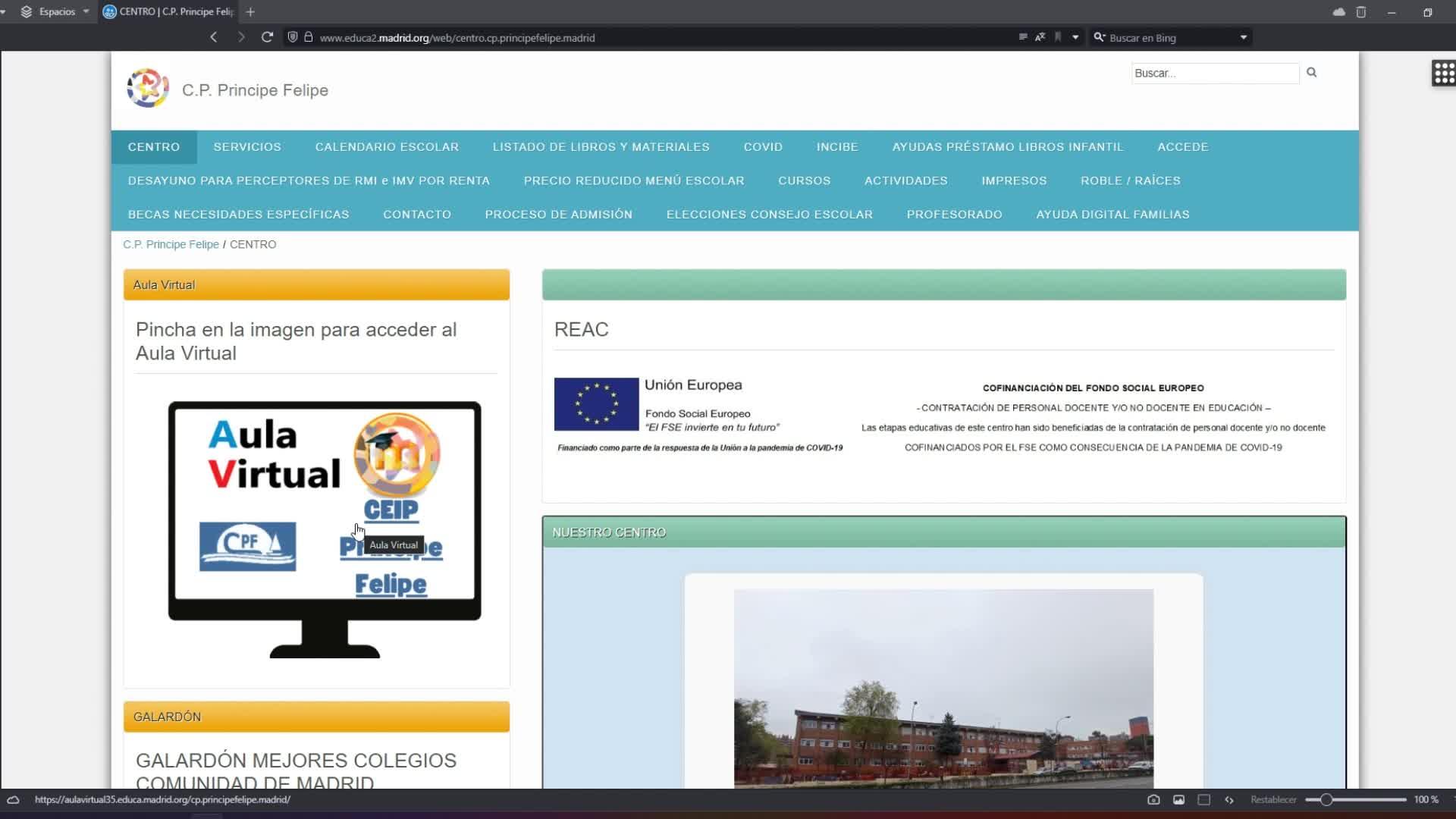
Task: Open the CALENDARIO ESCOLAR menu item
Action: pos(387,147)
